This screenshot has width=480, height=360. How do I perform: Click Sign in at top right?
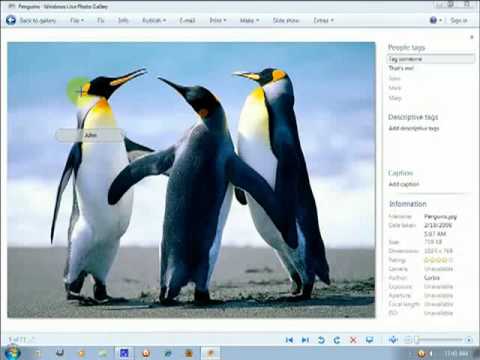459,20
